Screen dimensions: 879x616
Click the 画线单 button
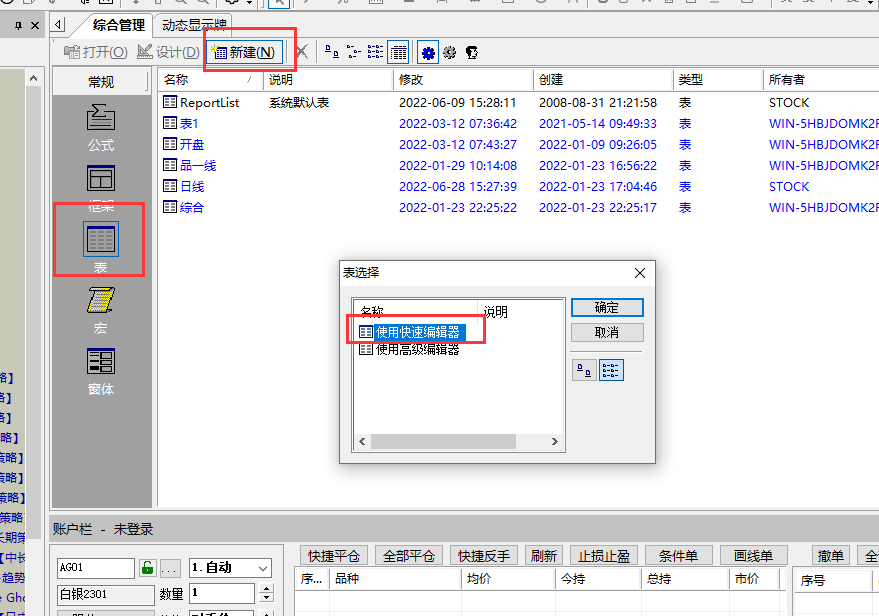(753, 555)
